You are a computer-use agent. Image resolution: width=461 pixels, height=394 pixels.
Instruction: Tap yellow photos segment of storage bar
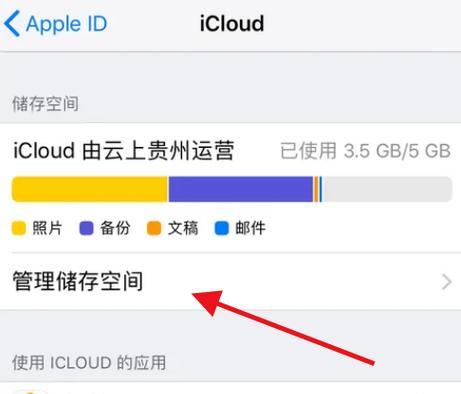pos(89,189)
